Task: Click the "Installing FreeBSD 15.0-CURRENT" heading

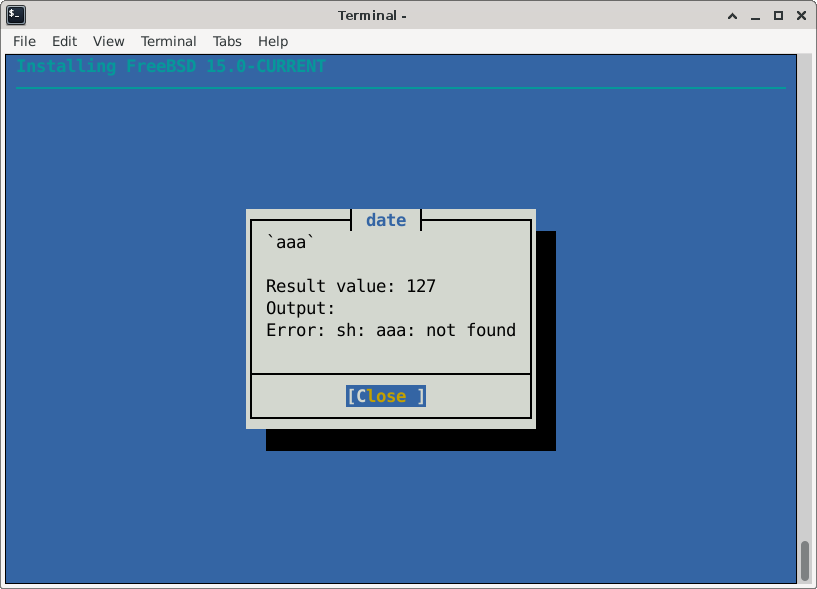Action: point(171,66)
